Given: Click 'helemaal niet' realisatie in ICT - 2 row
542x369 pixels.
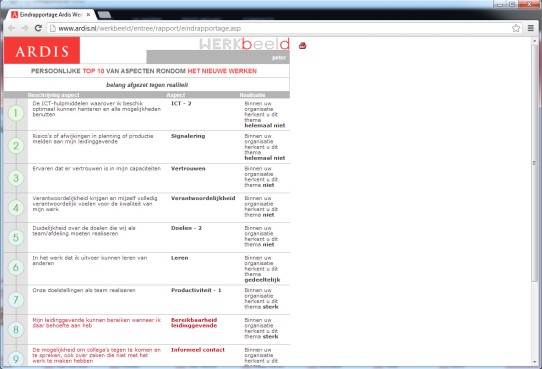Looking at the screenshot, I should click(x=265, y=125).
